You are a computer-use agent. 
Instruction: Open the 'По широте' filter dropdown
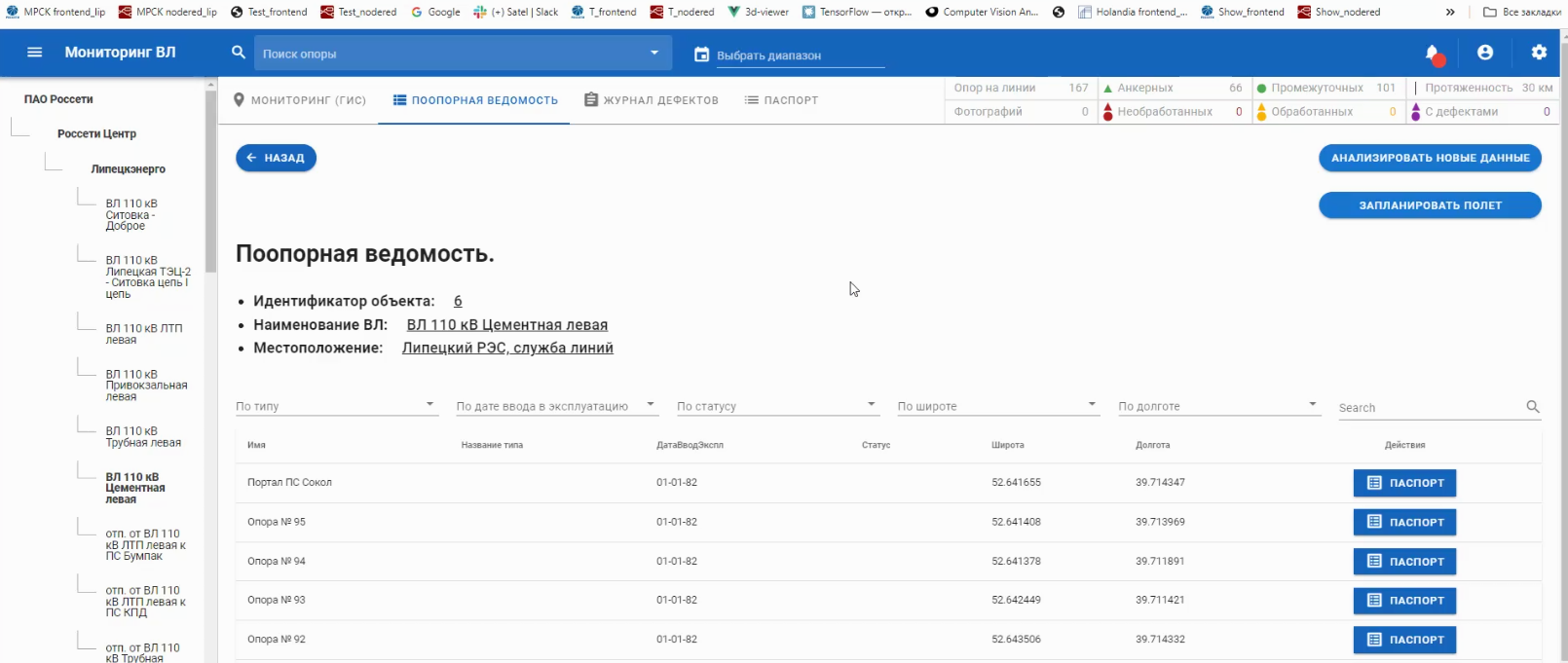(998, 406)
